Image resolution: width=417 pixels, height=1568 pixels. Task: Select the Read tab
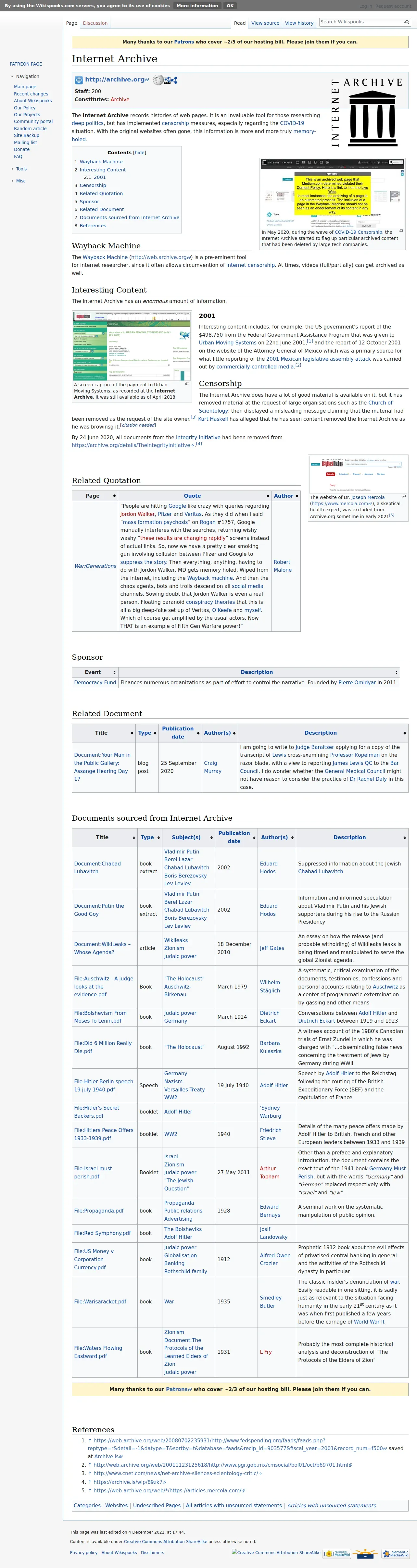pos(240,23)
